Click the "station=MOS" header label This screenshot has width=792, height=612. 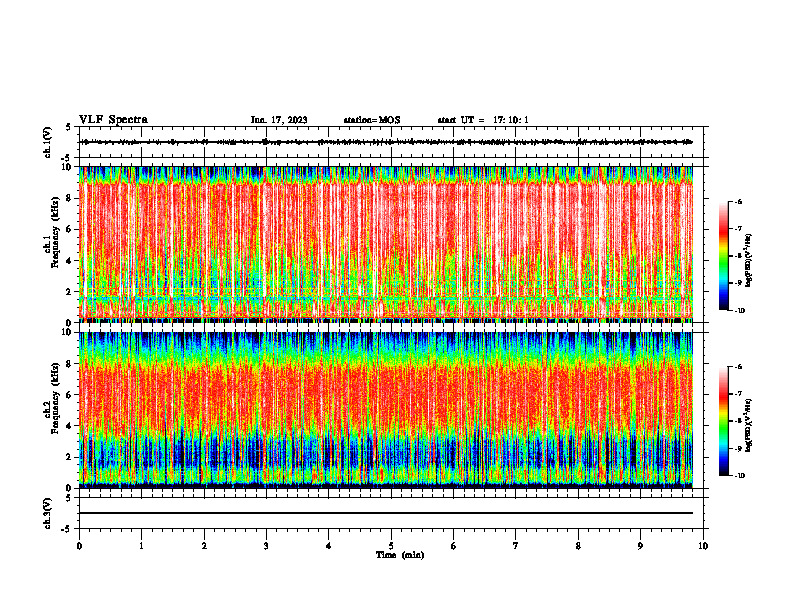point(372,120)
